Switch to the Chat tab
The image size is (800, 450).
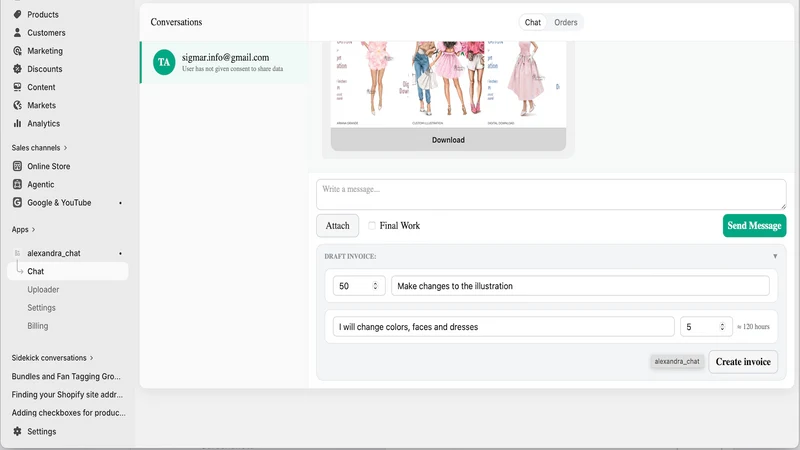click(532, 22)
